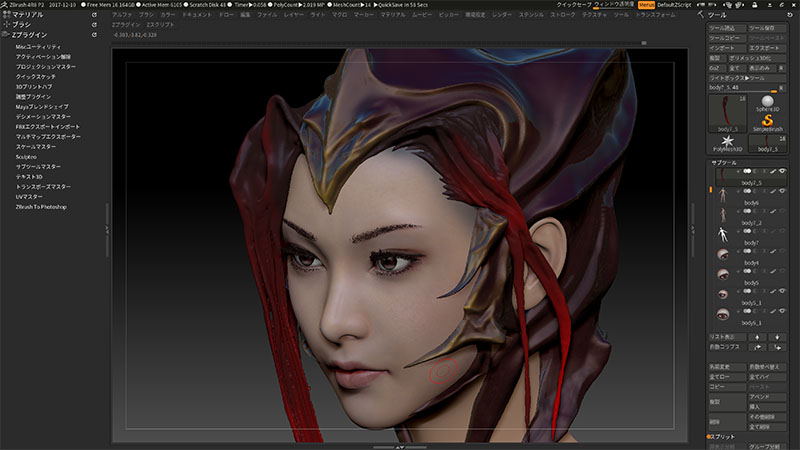Image resolution: width=800 pixels, height=450 pixels.
Task: Toggle polypaint brush icon on body6 row
Action: tap(773, 191)
